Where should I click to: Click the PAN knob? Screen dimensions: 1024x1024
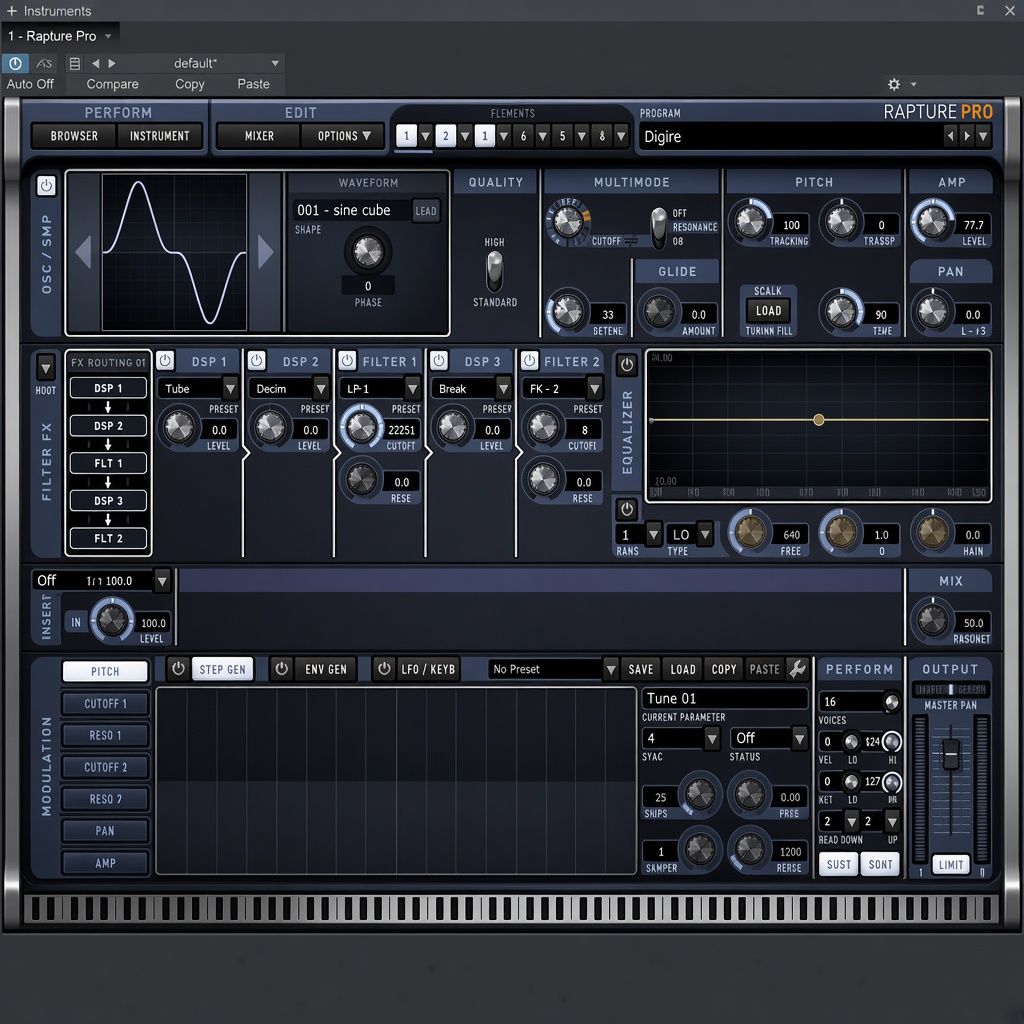pos(932,312)
